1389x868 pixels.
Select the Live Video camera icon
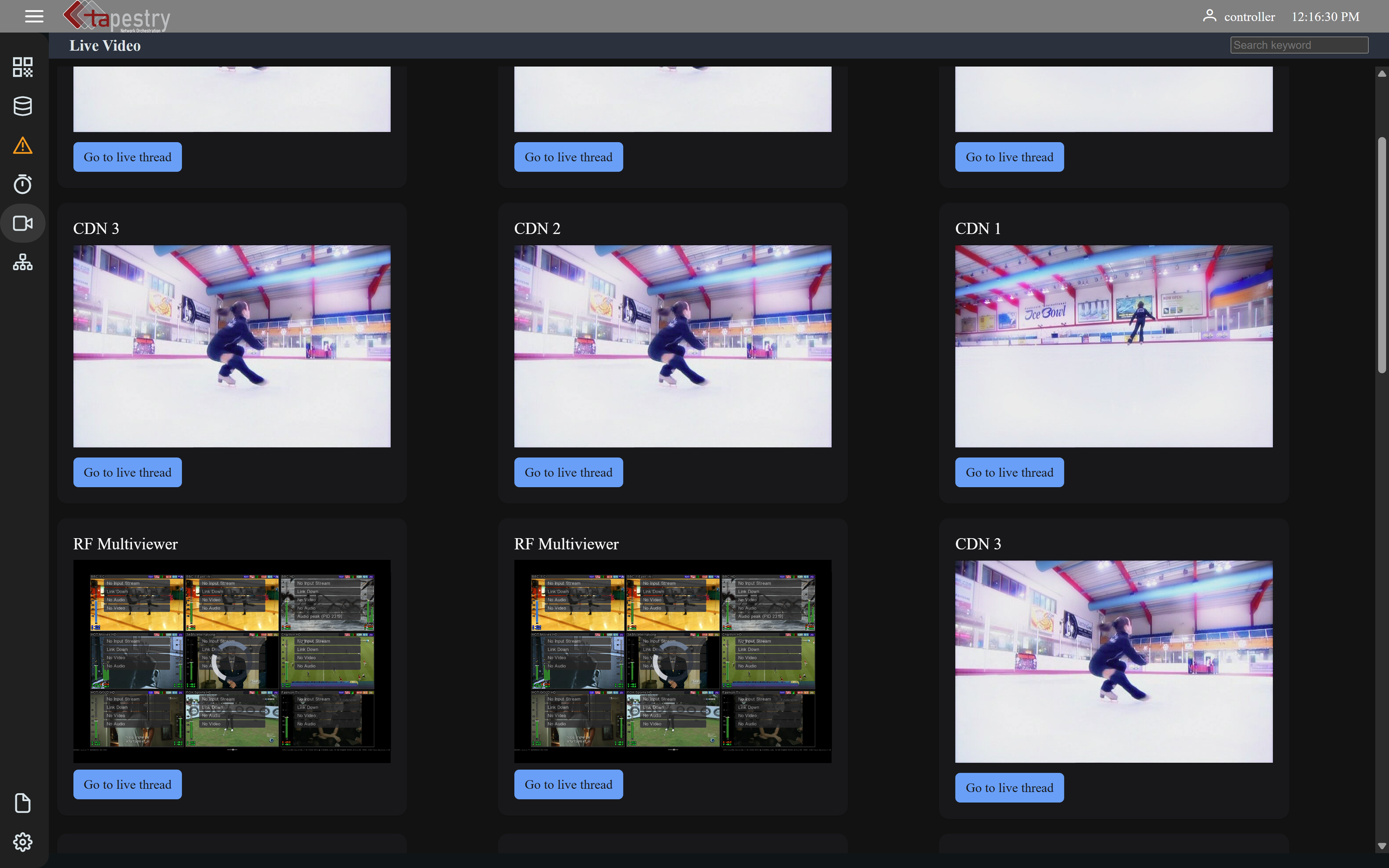click(x=23, y=223)
